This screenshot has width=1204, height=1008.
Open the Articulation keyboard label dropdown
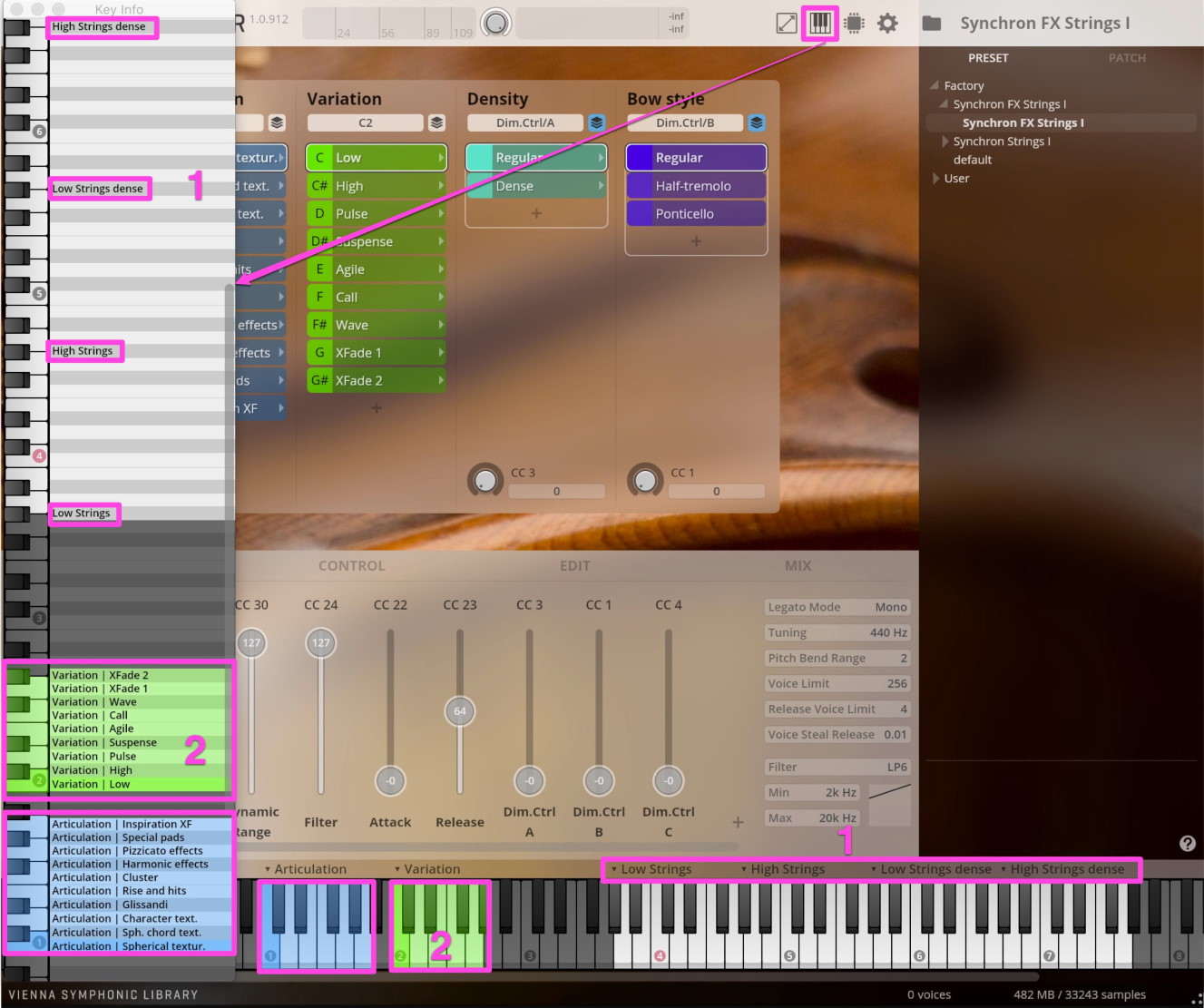pos(305,869)
